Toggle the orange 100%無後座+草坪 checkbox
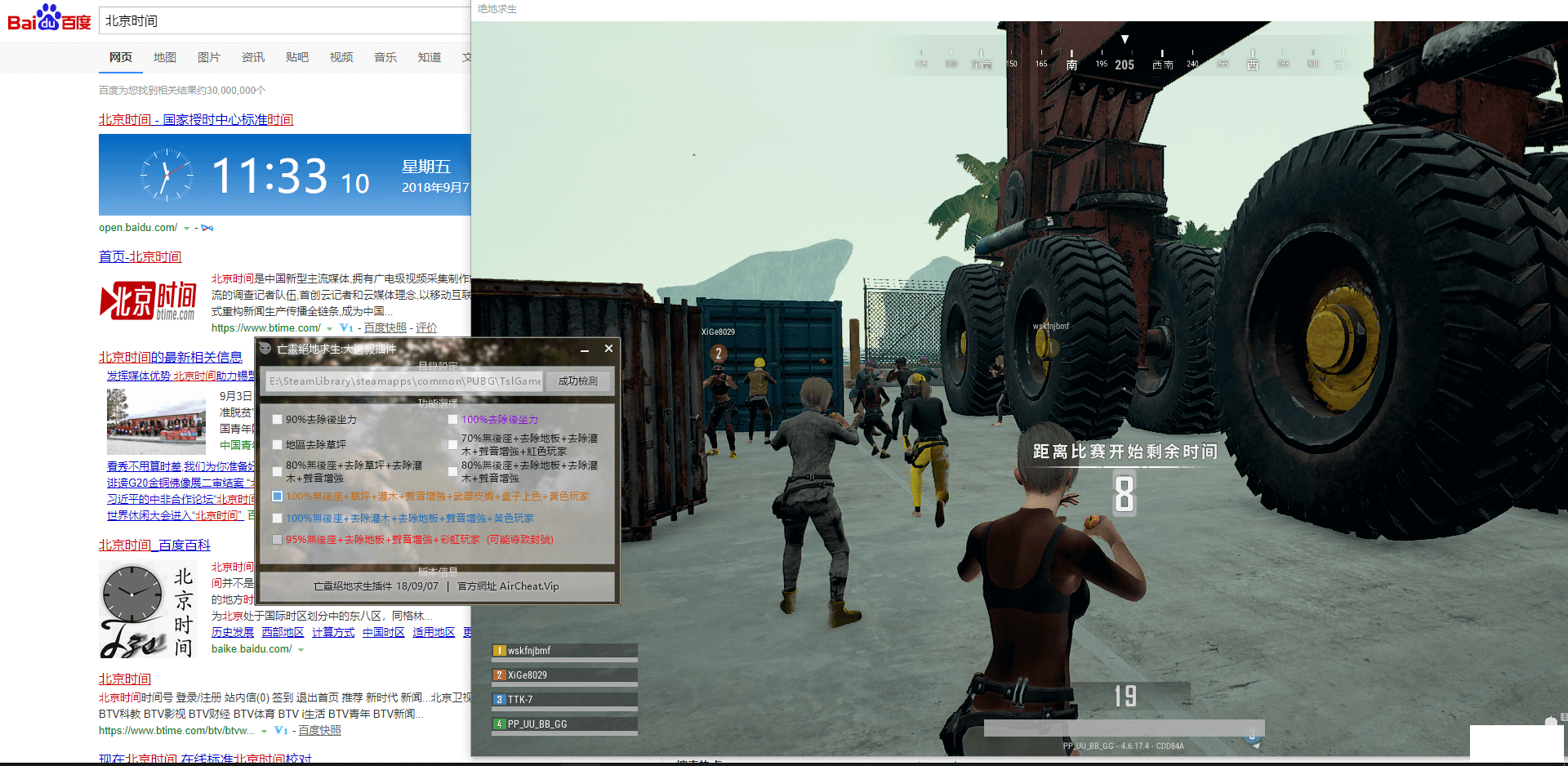 pyautogui.click(x=278, y=497)
